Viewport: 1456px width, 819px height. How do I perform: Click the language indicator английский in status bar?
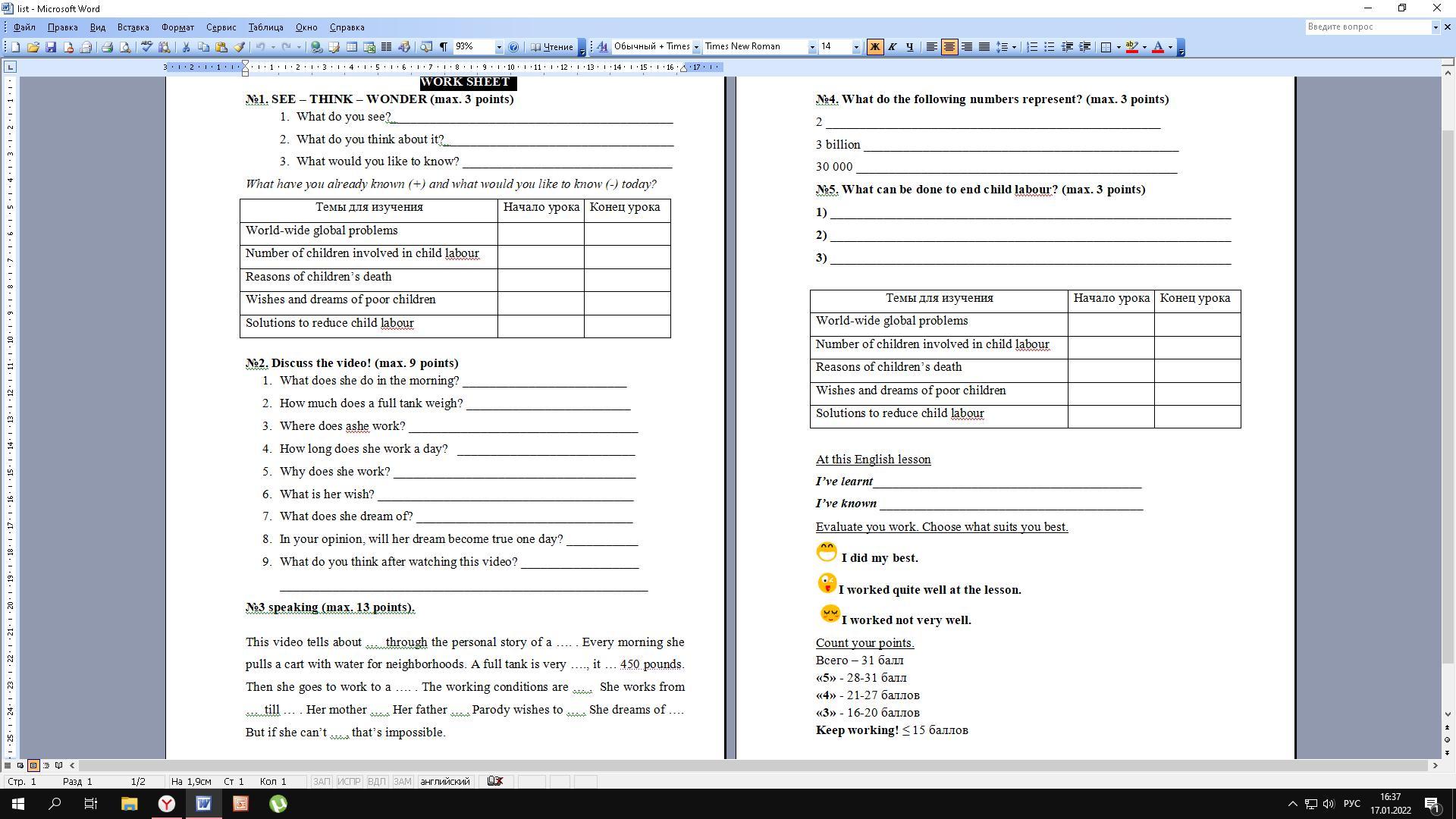point(444,781)
